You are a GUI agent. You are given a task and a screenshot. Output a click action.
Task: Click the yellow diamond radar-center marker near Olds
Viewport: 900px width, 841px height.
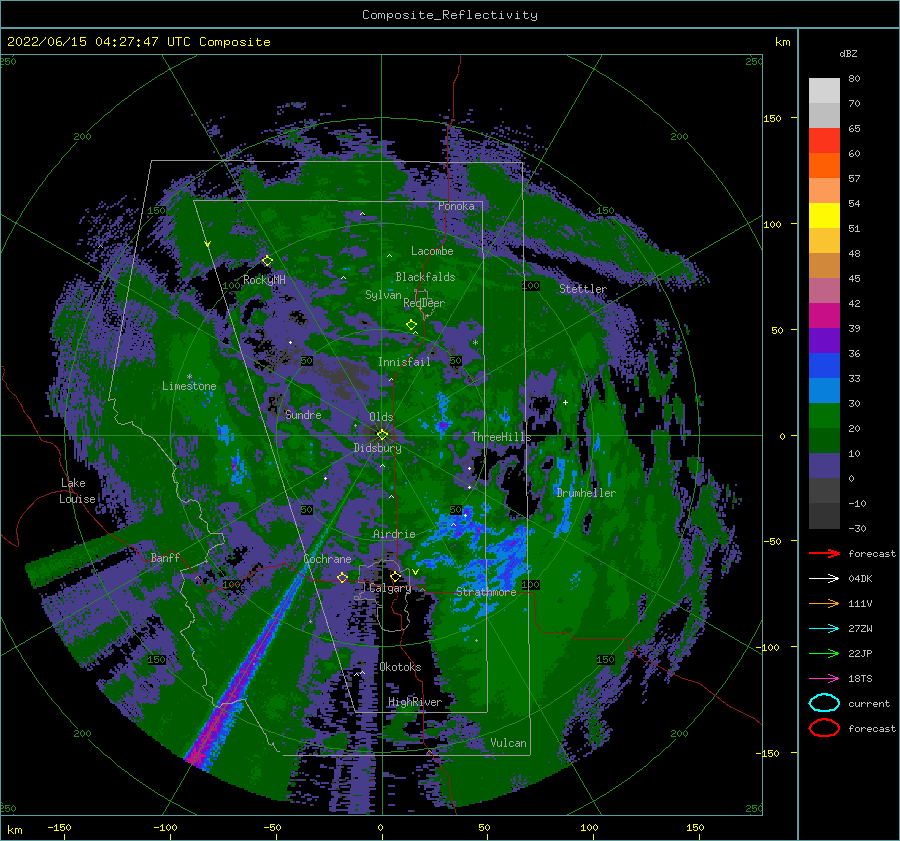click(x=382, y=435)
